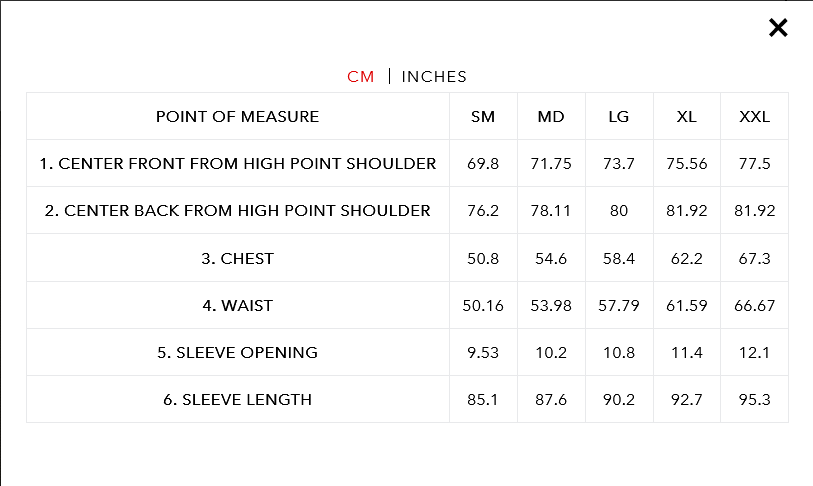Image resolution: width=813 pixels, height=486 pixels.
Task: Select the LG column header
Action: pos(619,117)
